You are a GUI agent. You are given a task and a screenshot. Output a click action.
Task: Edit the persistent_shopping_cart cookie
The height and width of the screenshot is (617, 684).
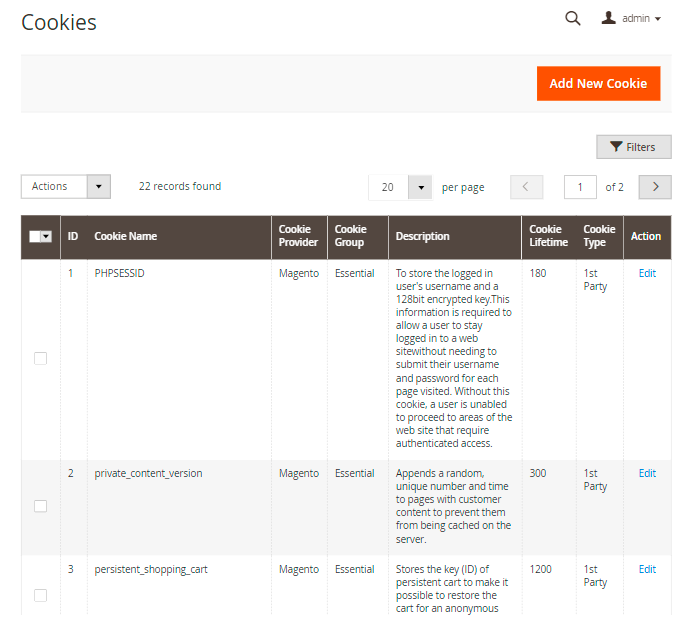click(x=647, y=569)
